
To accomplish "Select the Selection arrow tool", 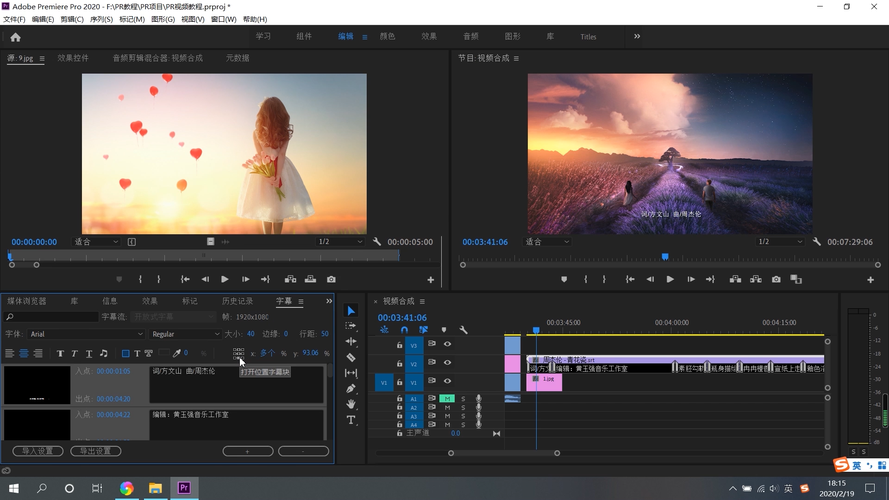I will tap(351, 311).
